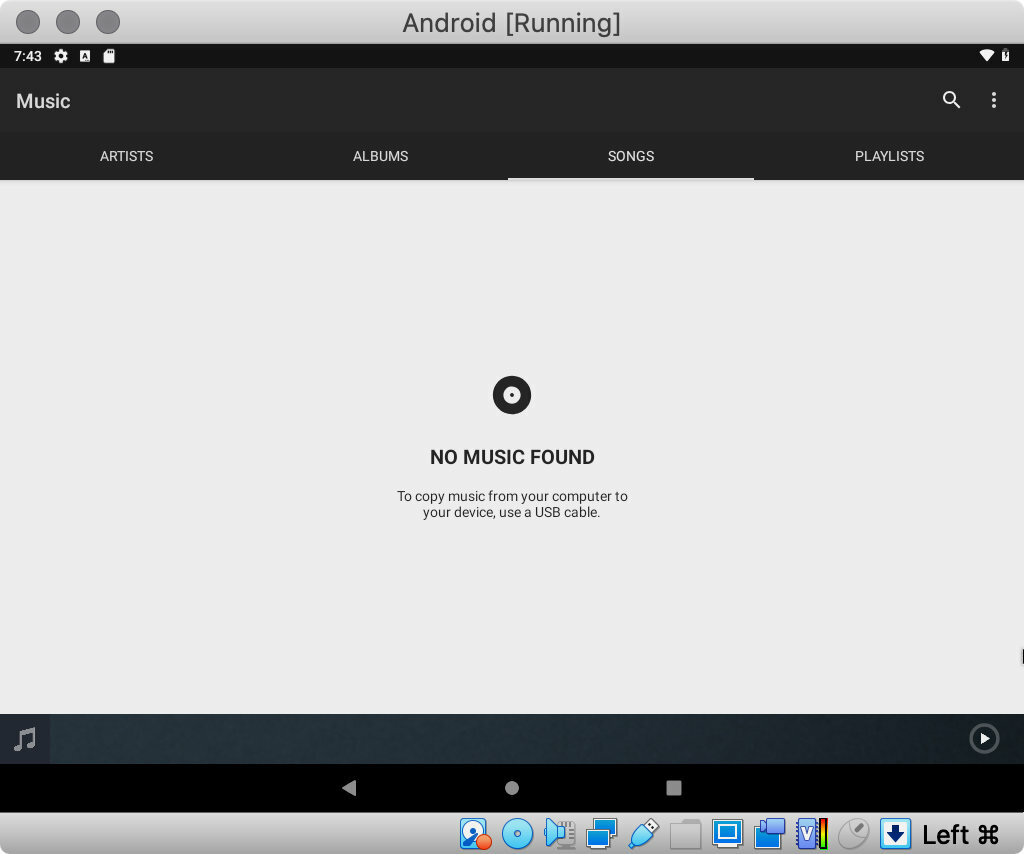
Task: Click the VirtualBox hard disk activity icon
Action: 475,833
